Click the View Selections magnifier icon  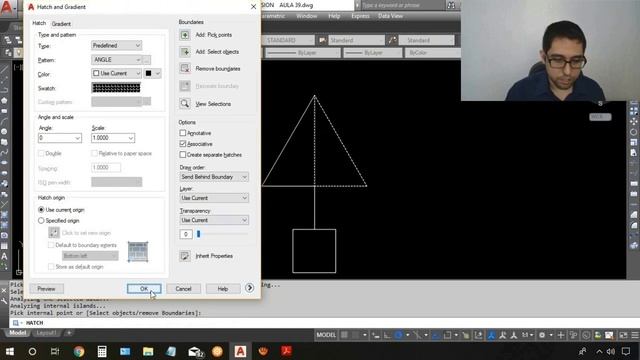tap(184, 104)
